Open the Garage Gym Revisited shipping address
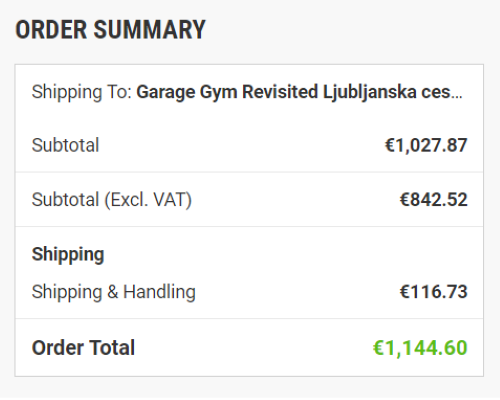Screen dimensions: 500x400 coord(300,92)
